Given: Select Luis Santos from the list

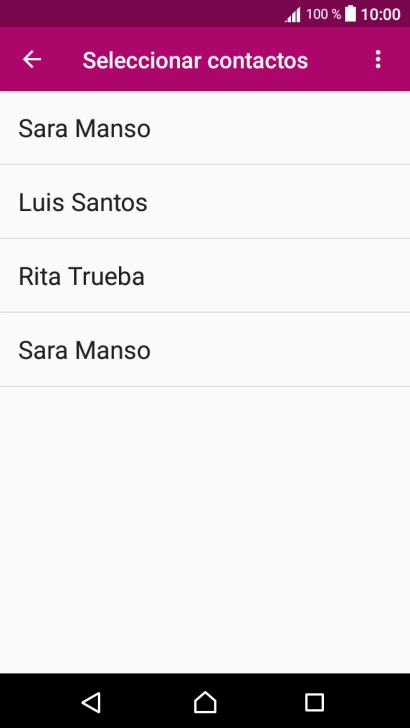Looking at the screenshot, I should 205,202.
